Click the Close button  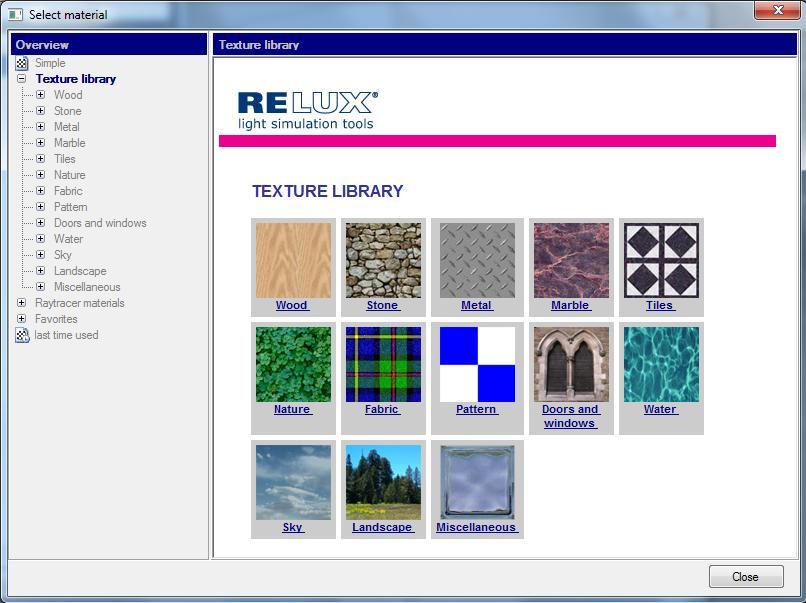point(746,577)
